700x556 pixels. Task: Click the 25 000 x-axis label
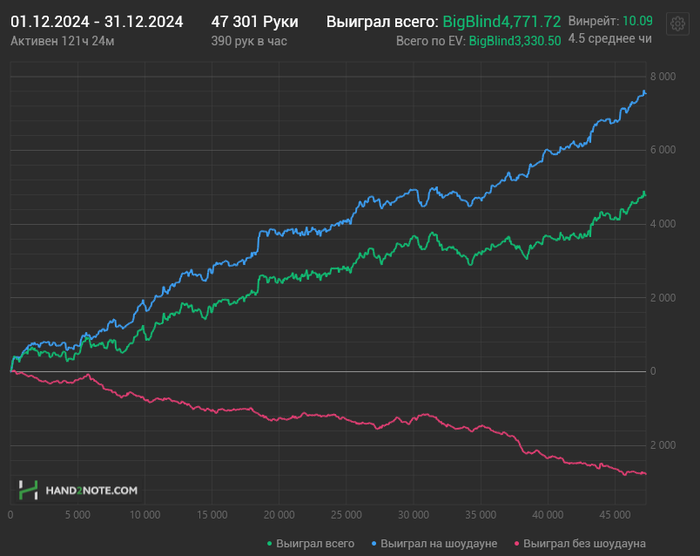coord(346,515)
